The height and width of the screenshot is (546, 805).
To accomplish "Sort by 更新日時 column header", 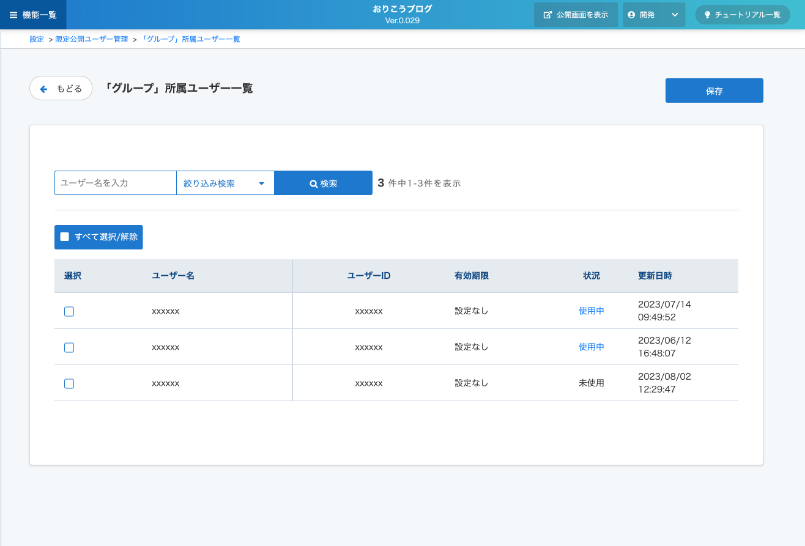I will (x=655, y=275).
